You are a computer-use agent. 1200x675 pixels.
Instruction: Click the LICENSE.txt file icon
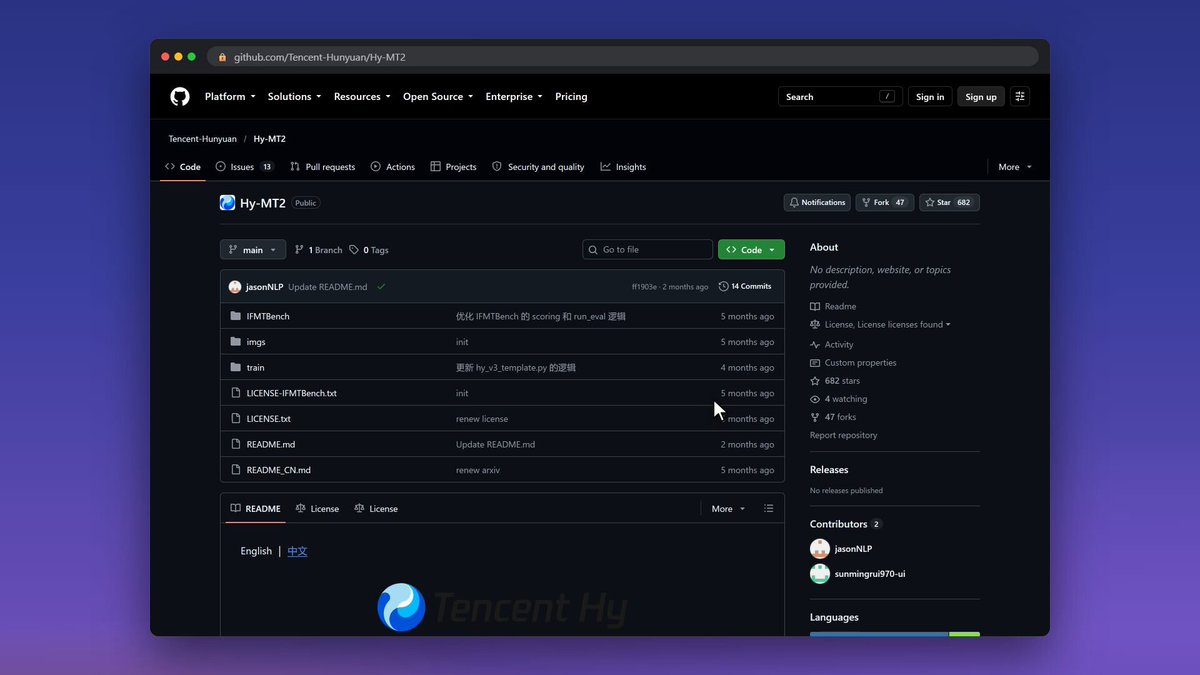236,419
